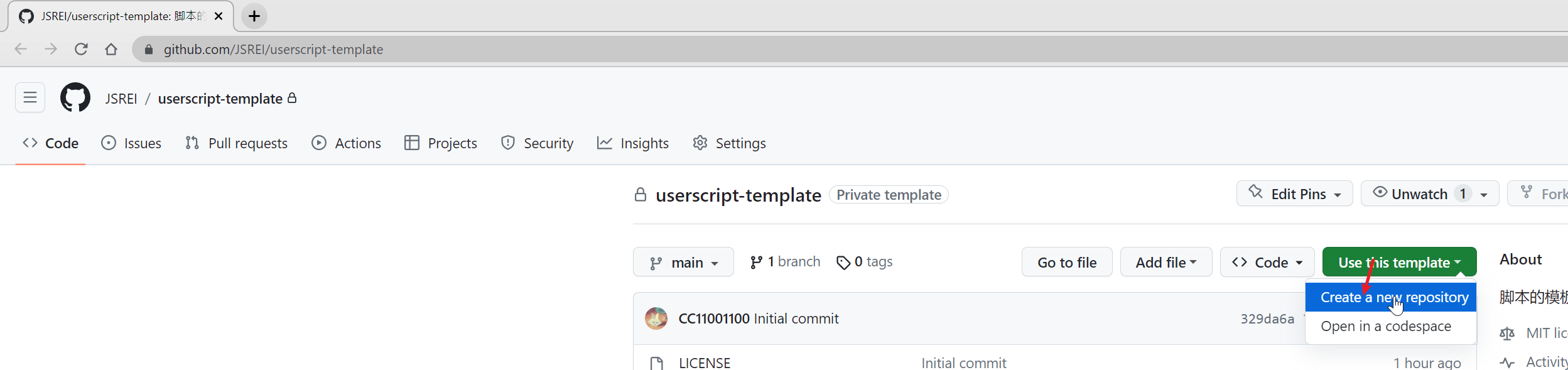Click the userscript-template repository heading
Viewport: 1568px width, 370px height.
tap(738, 195)
